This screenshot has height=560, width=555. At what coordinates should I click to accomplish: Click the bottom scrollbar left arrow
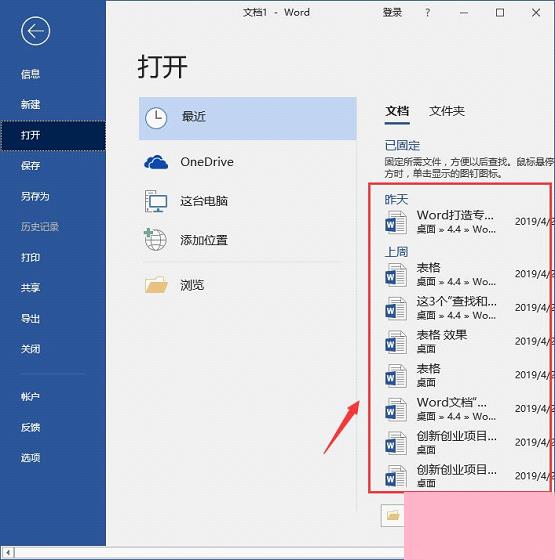[x=8, y=552]
